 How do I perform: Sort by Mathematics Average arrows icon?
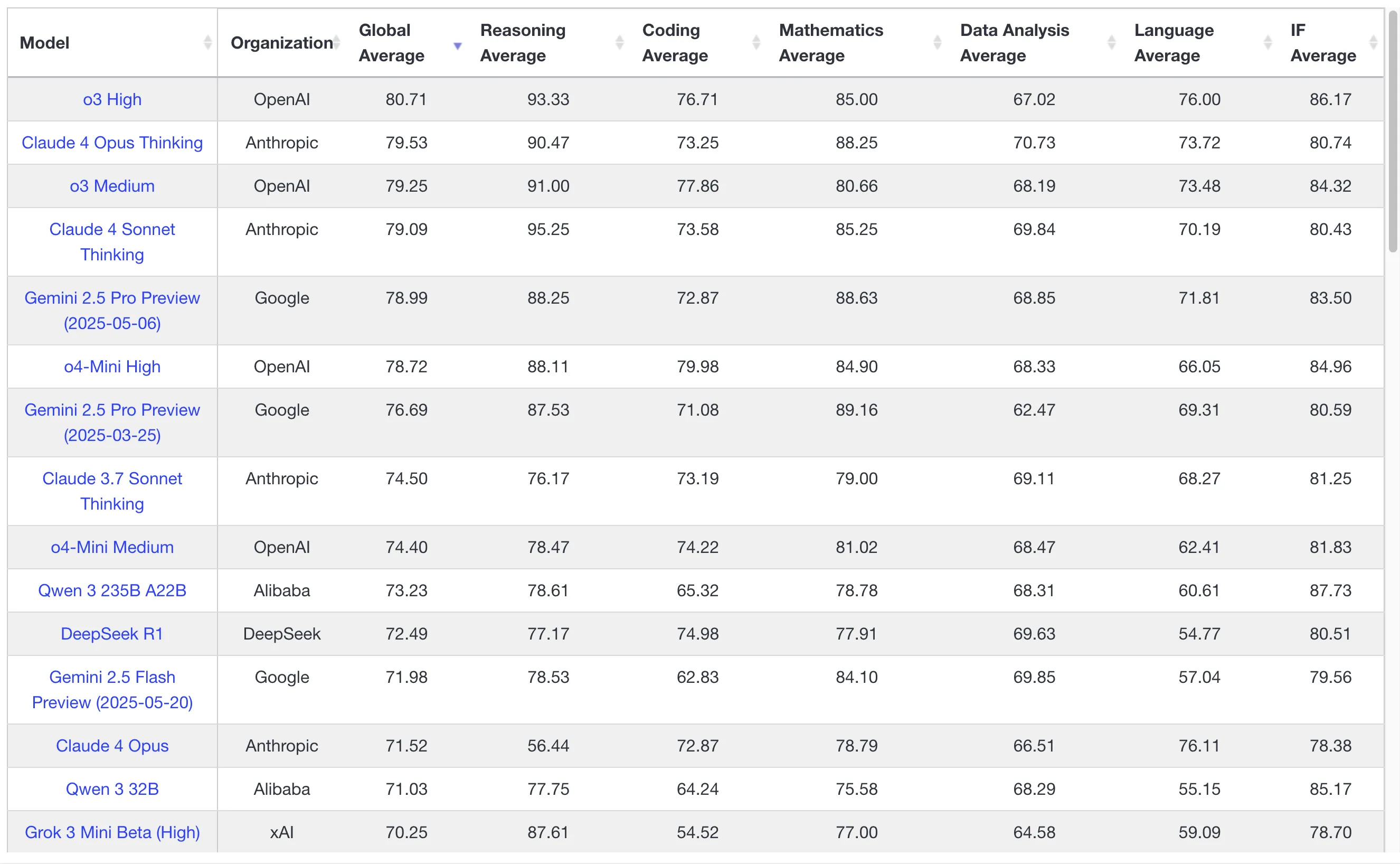pos(938,42)
